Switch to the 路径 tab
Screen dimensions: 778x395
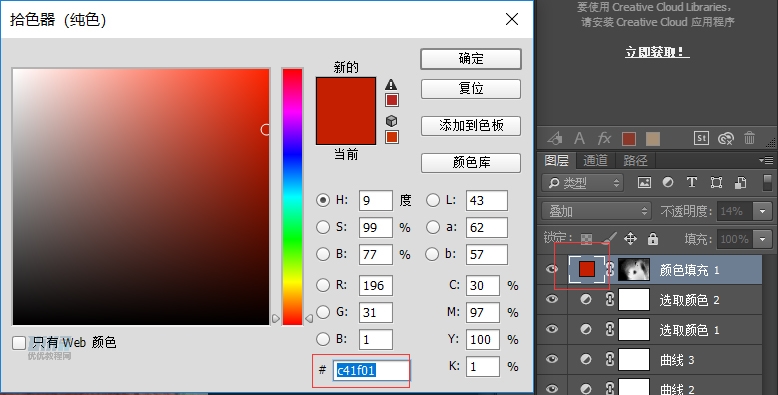(x=635, y=160)
